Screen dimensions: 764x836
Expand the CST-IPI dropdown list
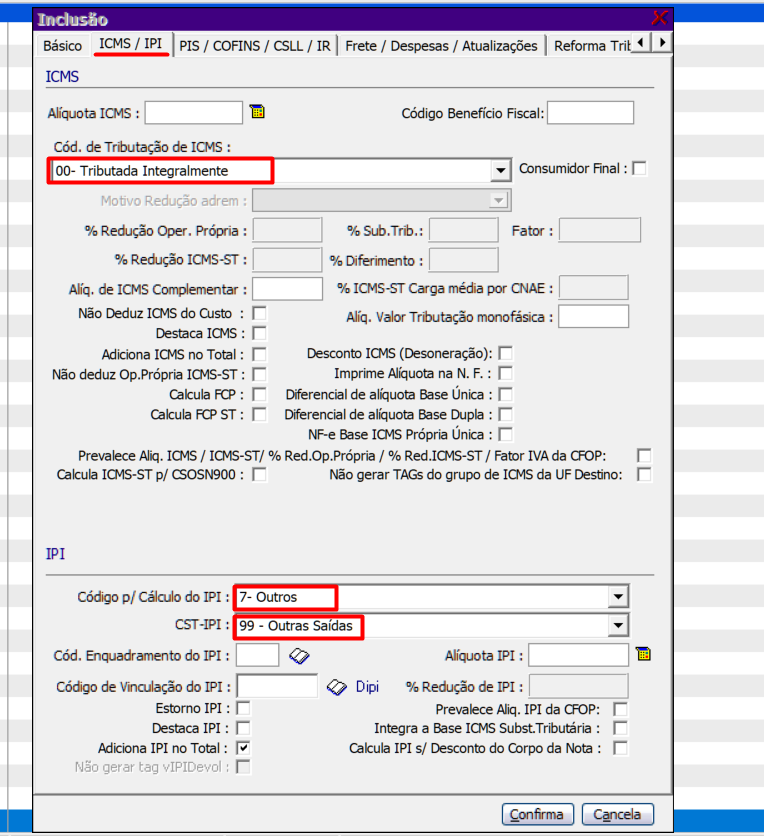[x=619, y=627]
